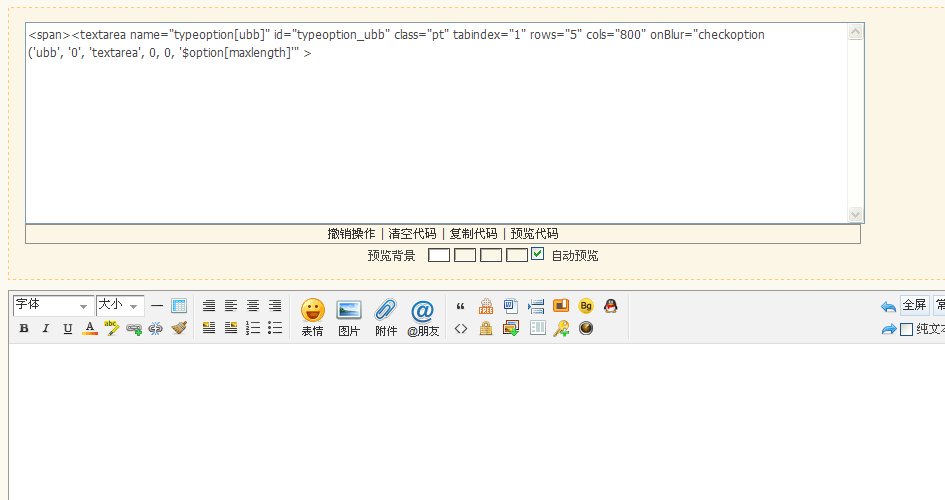This screenshot has height=500, width=945.
Task: Toggle italic formatting
Action: (x=45, y=328)
